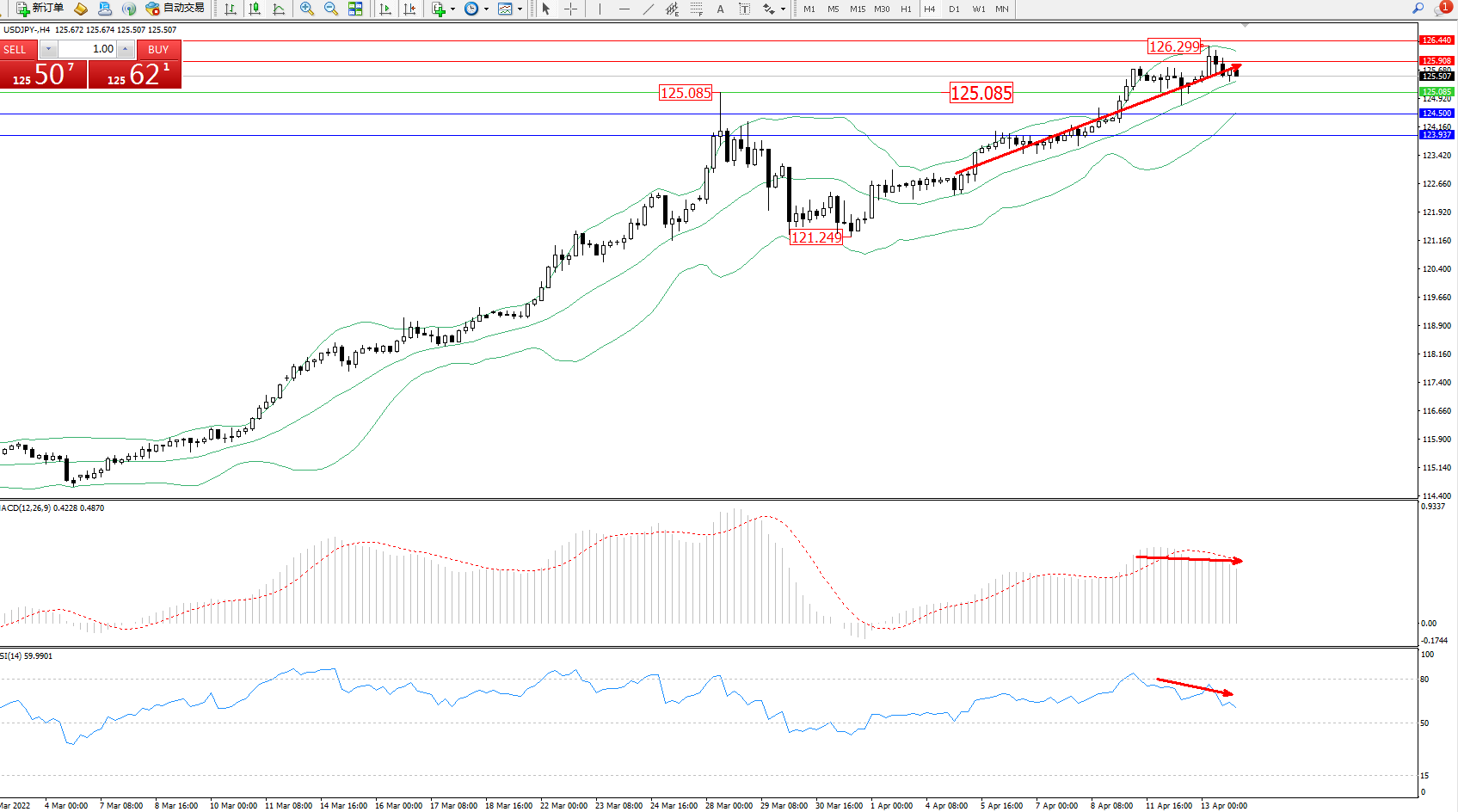The width and height of the screenshot is (1458, 812).
Task: Toggle AutoTrading (自动交易) in the toolbar
Action: [175, 9]
